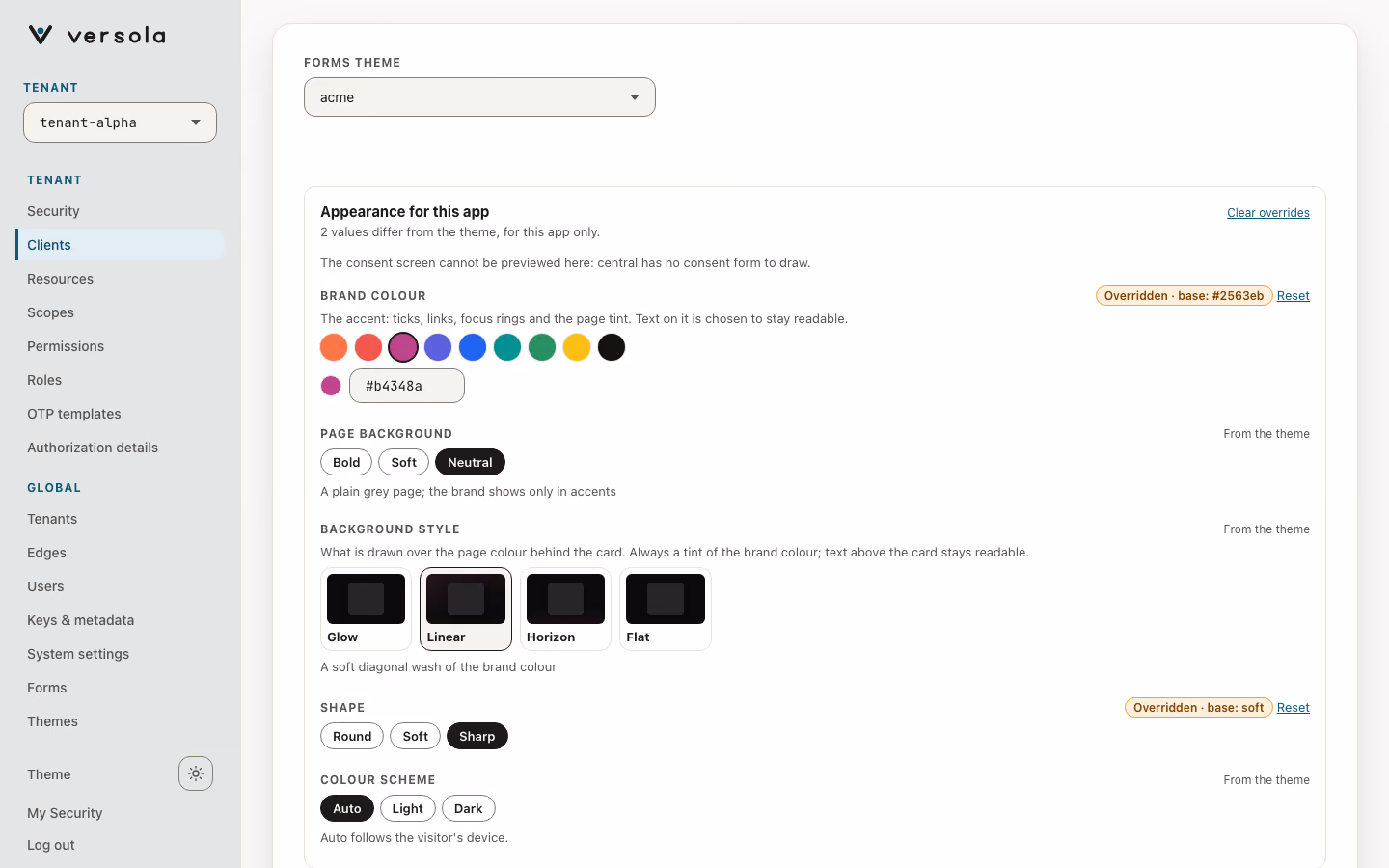Click the Clear overrides link

tap(1268, 213)
